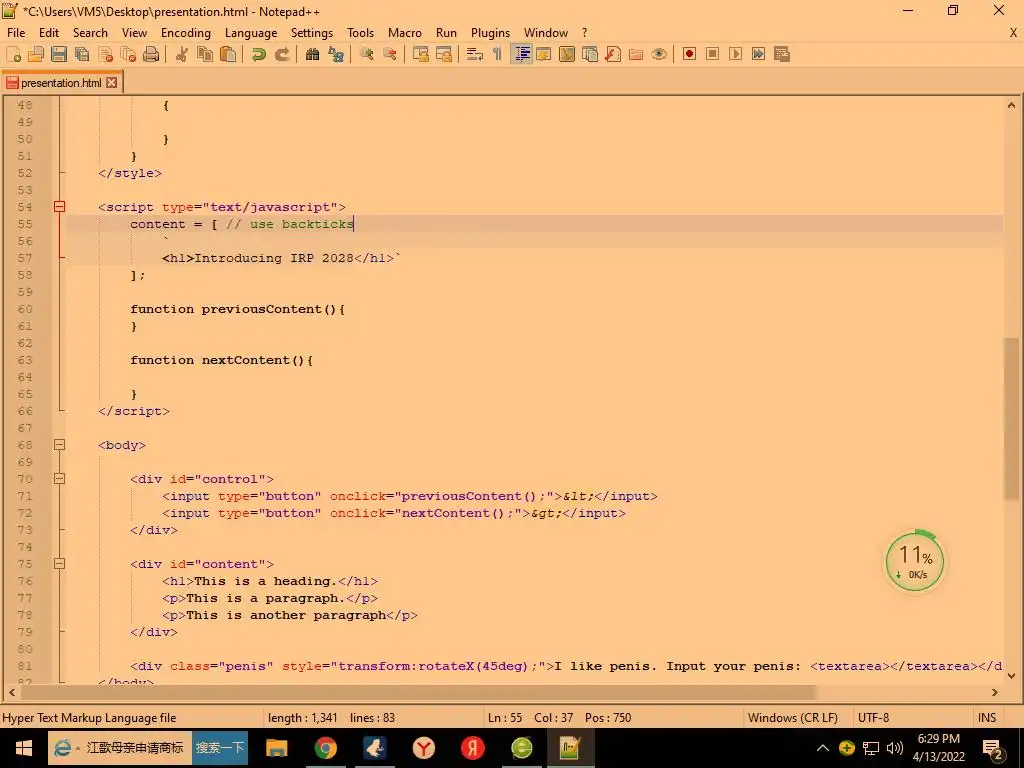Open the User Defined Language dialog icon
Image resolution: width=1024 pixels, height=768 pixels.
(543, 54)
